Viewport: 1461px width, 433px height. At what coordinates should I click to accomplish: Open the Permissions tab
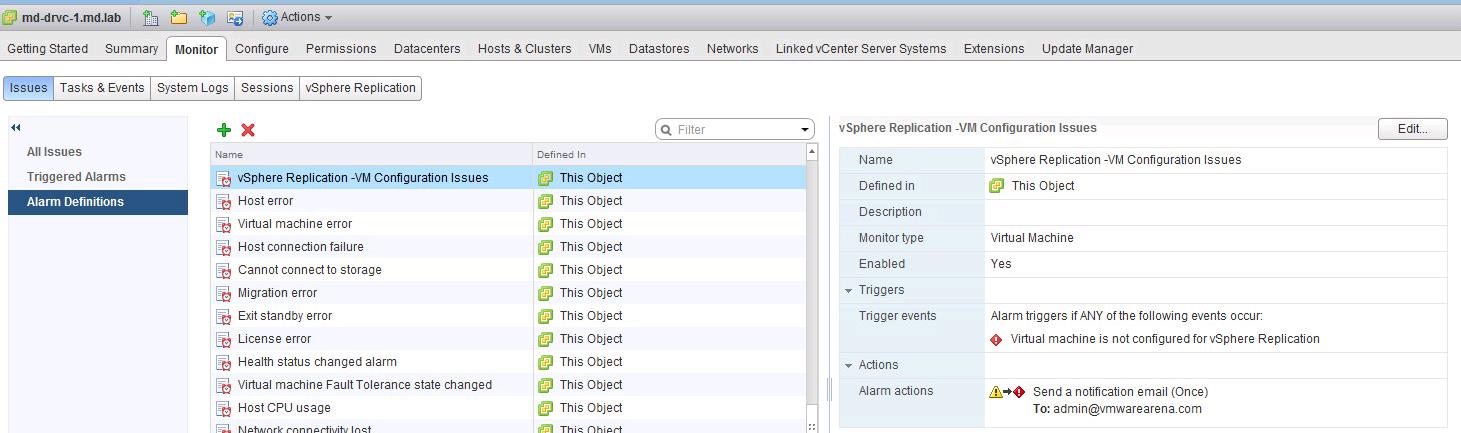click(x=341, y=49)
